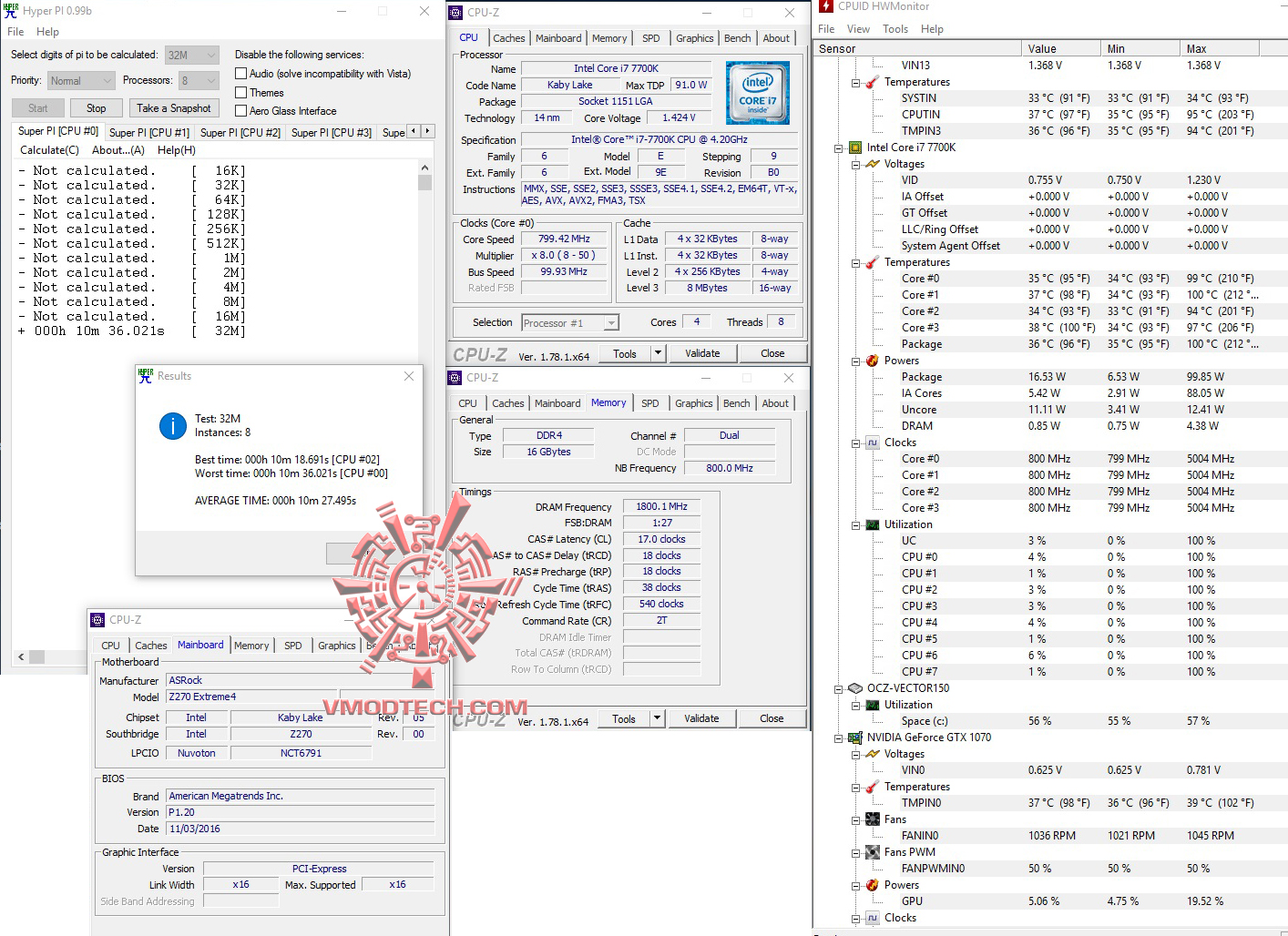
Task: Click the Super PI vertical scrollbar thumb
Action: [x=424, y=182]
